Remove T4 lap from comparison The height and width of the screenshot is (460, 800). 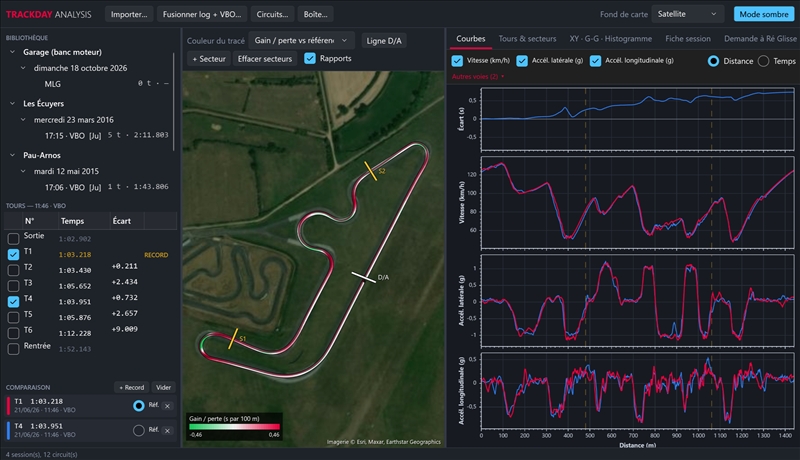pos(167,430)
